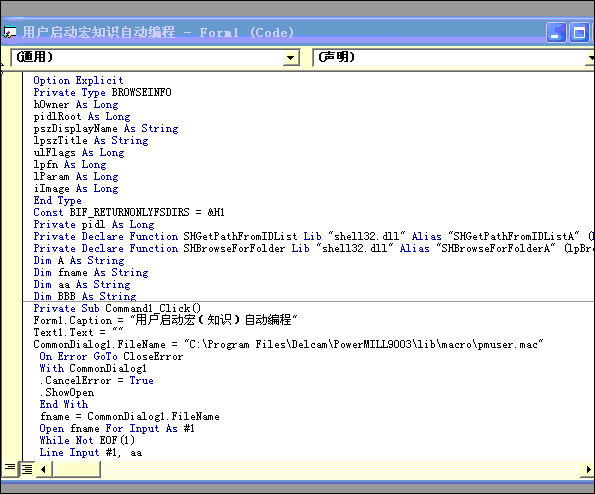
Task: Click the .CancelError = True line
Action: [97, 381]
